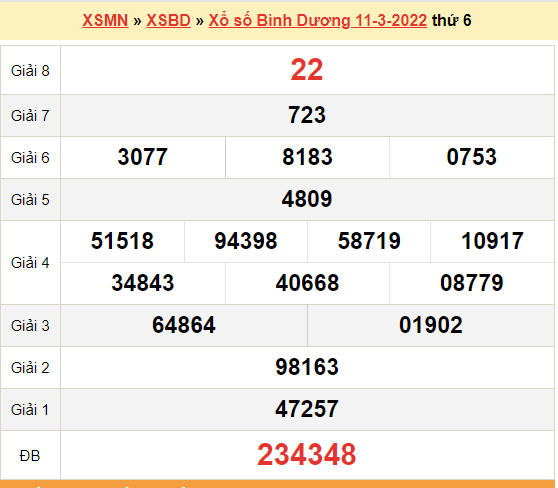This screenshot has width=558, height=488.
Task: Click the 'Giải 1' row label
Action: pos(30,409)
